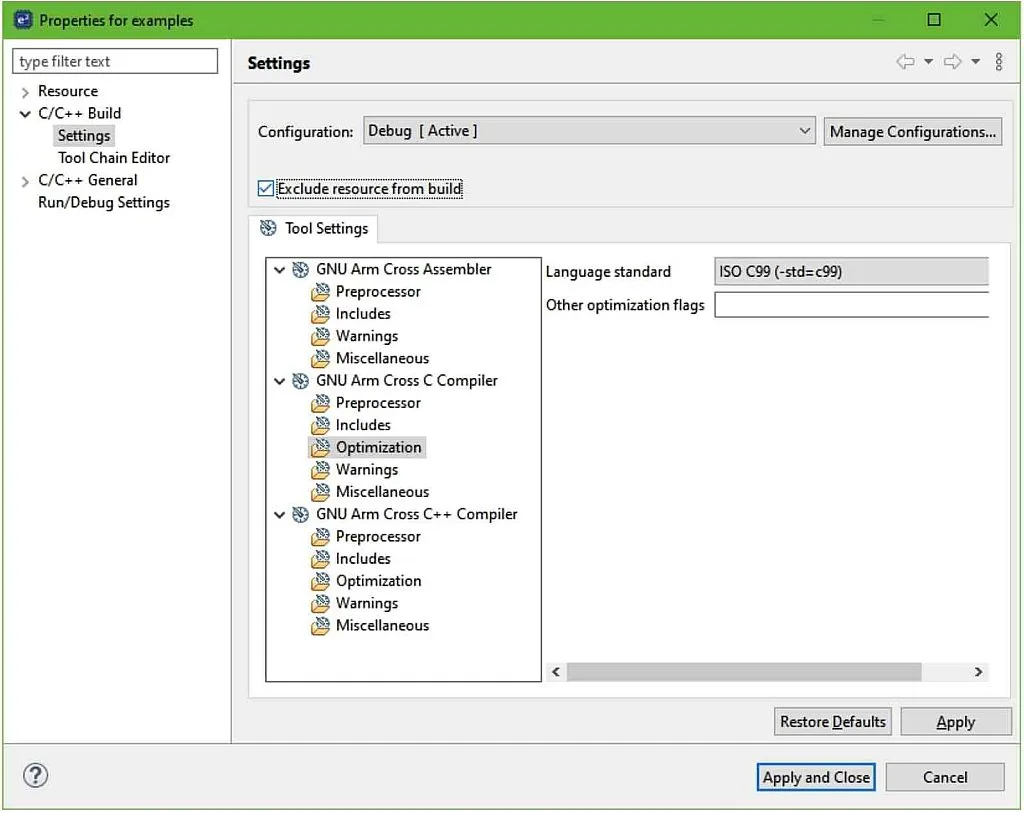Open the vertical three-dot menu icon
Image resolution: width=1024 pixels, height=813 pixels.
[999, 61]
